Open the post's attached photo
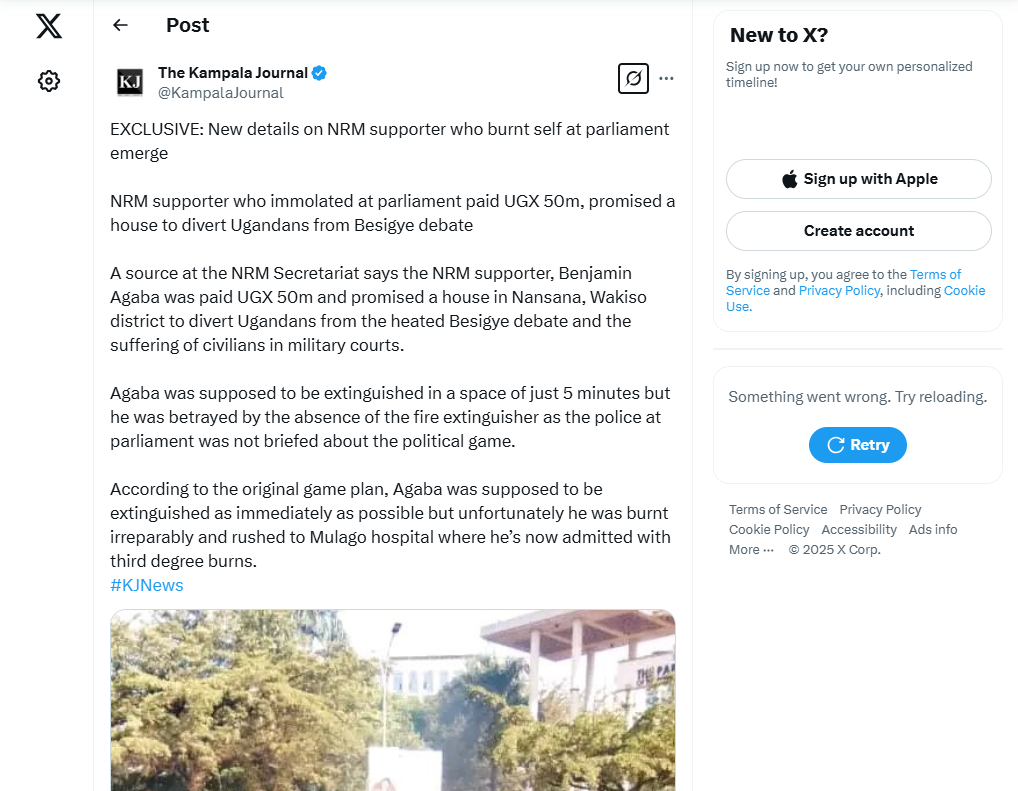1018x791 pixels. tap(393, 700)
